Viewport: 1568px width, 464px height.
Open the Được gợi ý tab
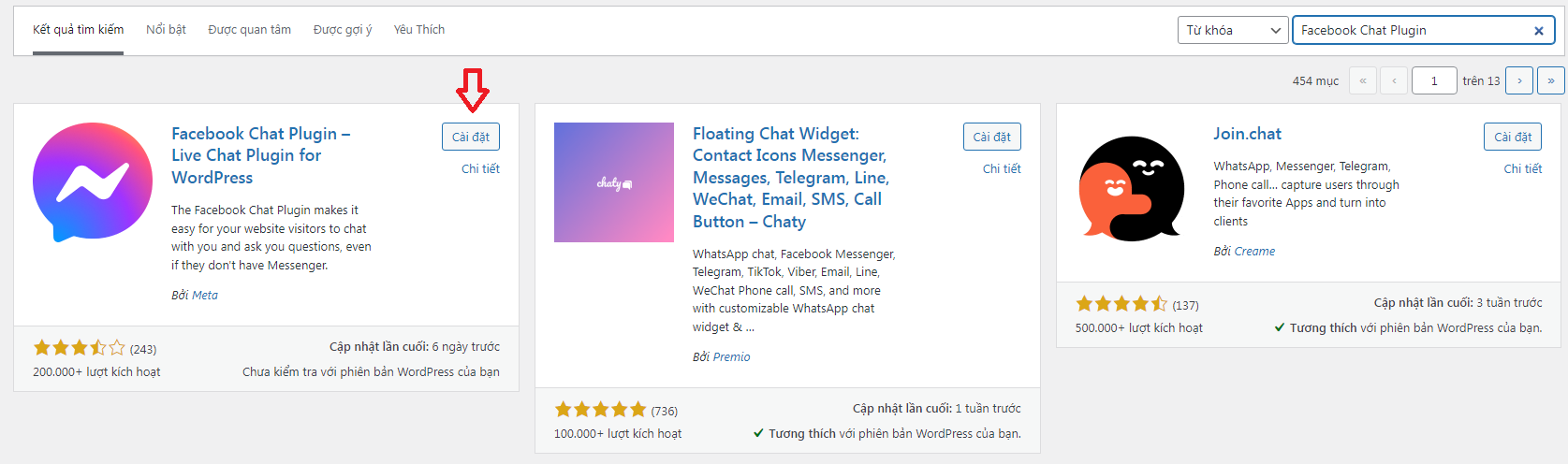click(x=342, y=30)
